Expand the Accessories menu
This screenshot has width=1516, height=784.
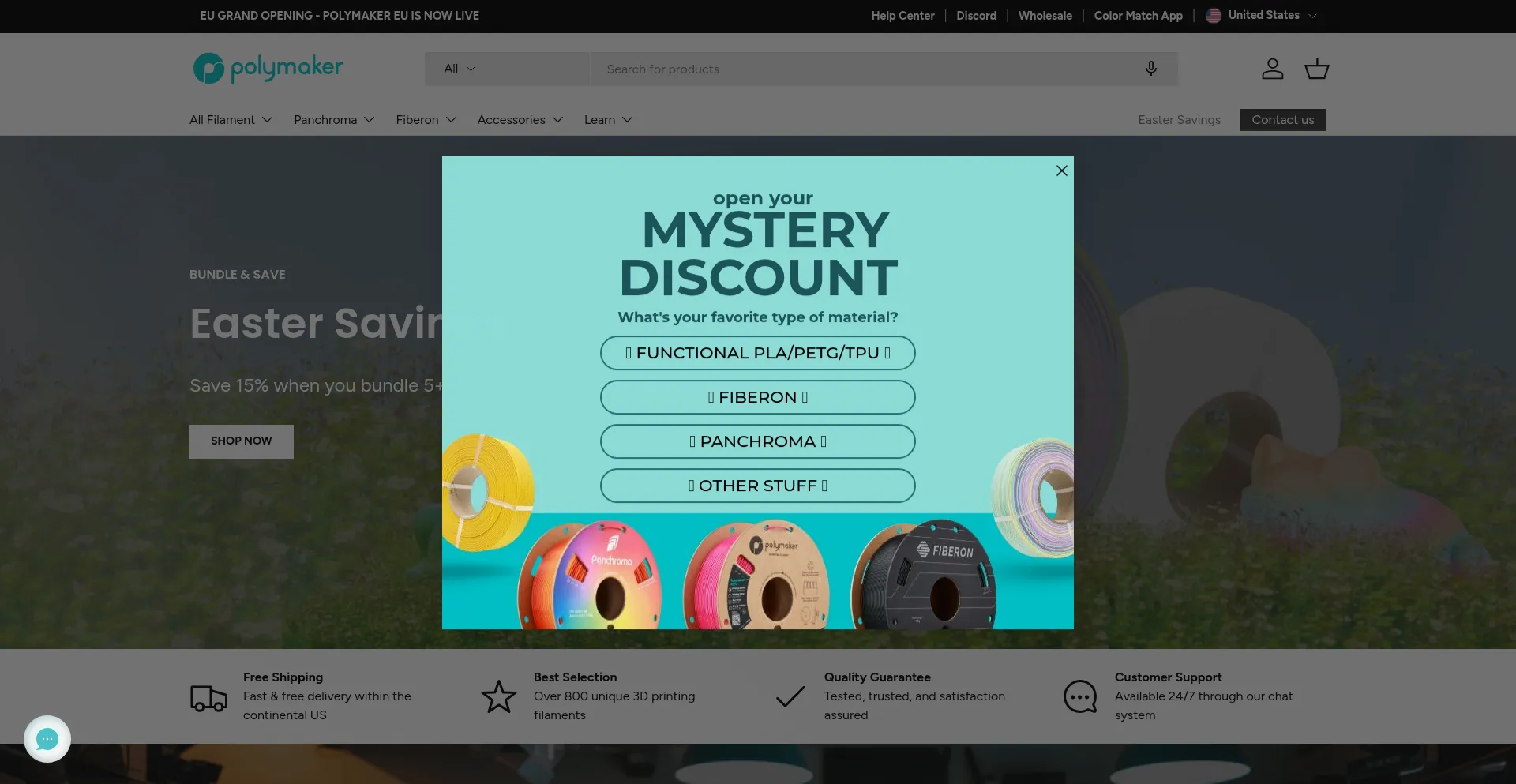coord(520,120)
